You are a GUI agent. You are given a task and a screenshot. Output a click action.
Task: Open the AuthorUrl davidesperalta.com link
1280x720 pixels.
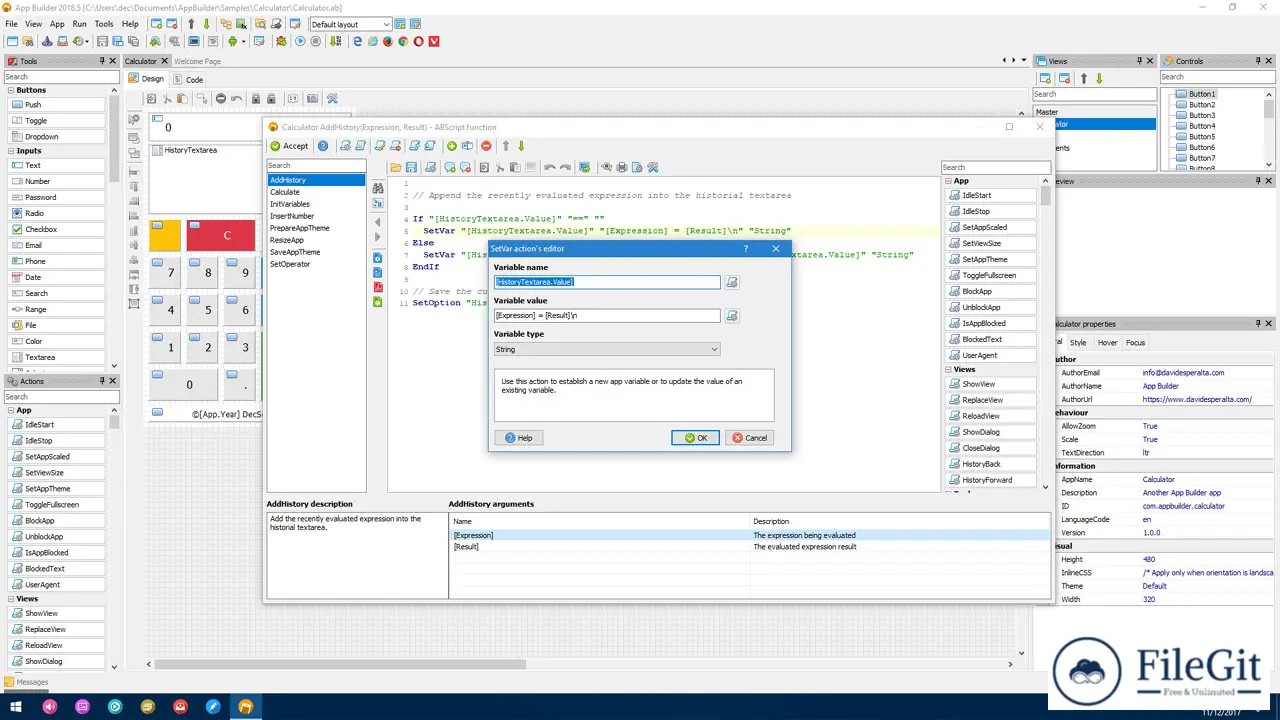1197,399
